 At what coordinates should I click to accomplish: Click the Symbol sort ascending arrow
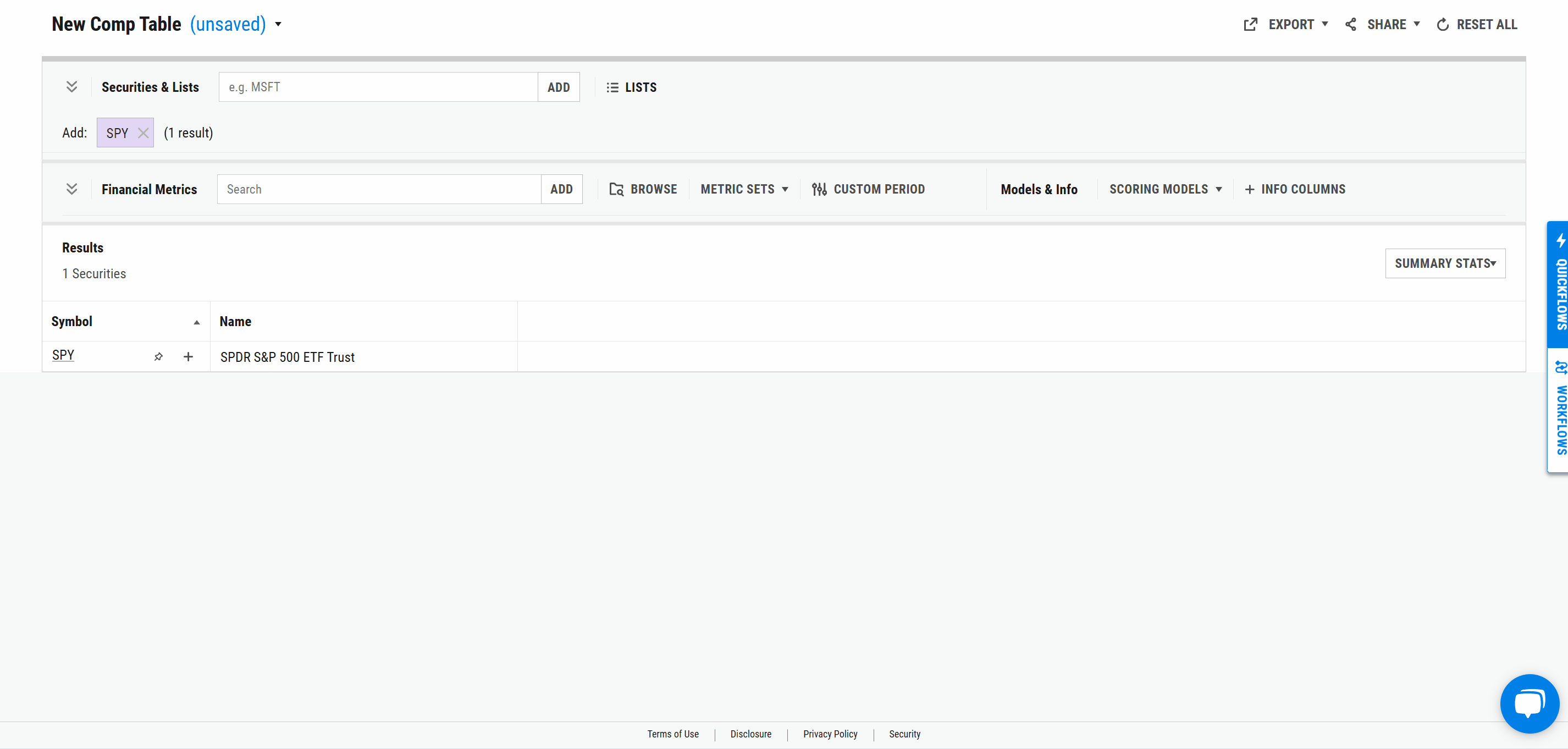point(197,323)
